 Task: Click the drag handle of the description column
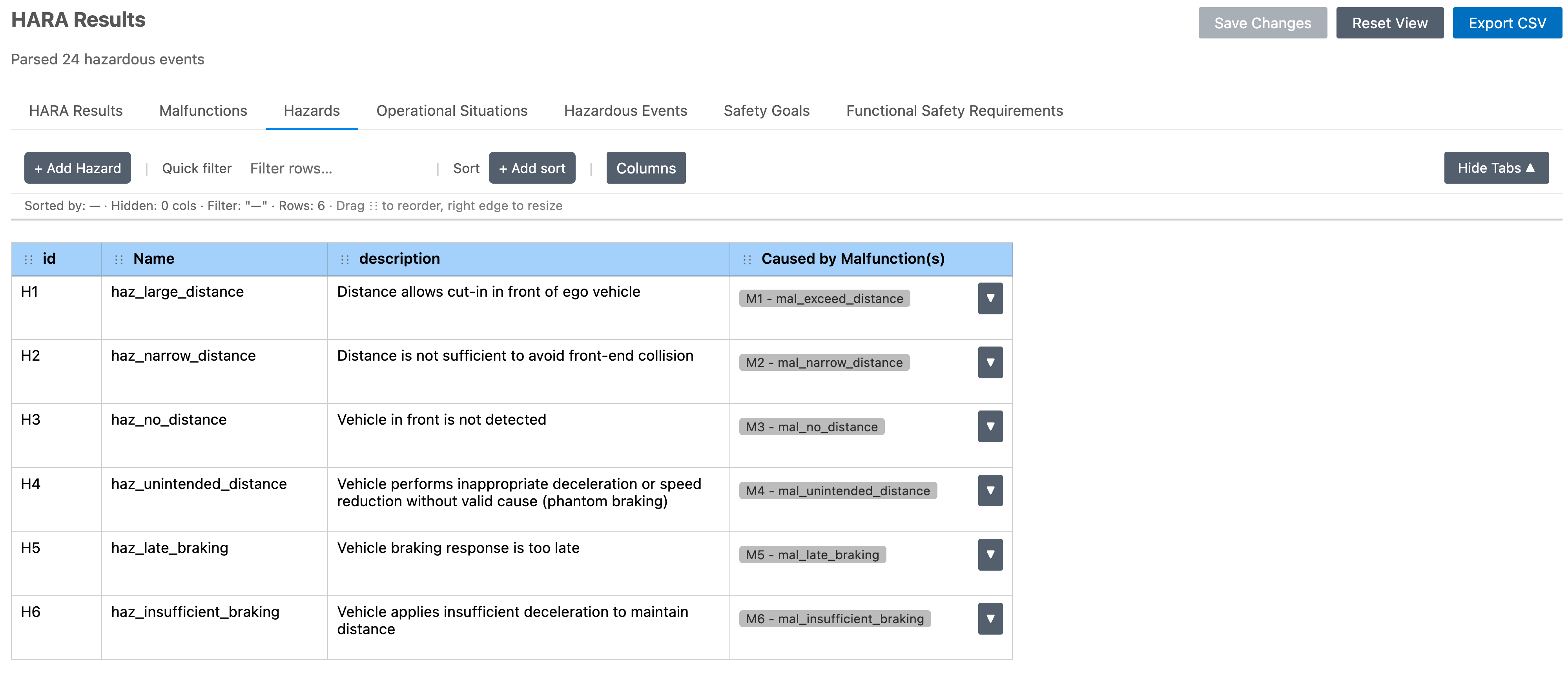tap(345, 260)
